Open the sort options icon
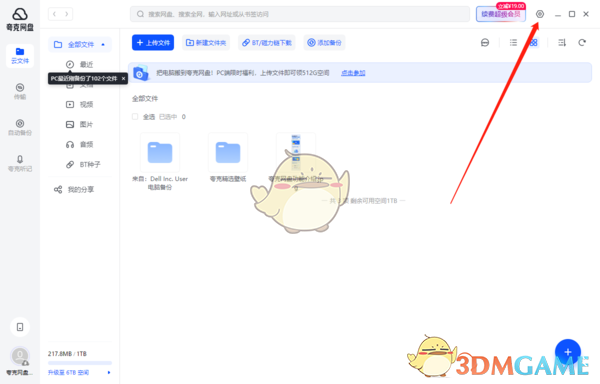 point(562,42)
